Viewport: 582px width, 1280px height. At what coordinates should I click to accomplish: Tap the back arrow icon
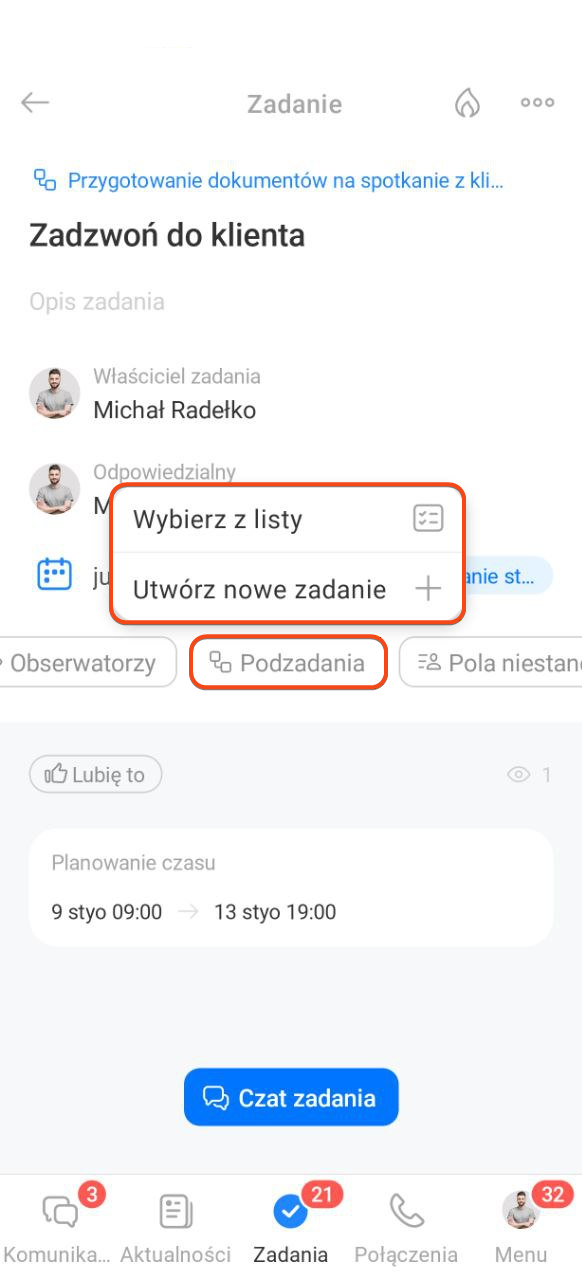[35, 103]
